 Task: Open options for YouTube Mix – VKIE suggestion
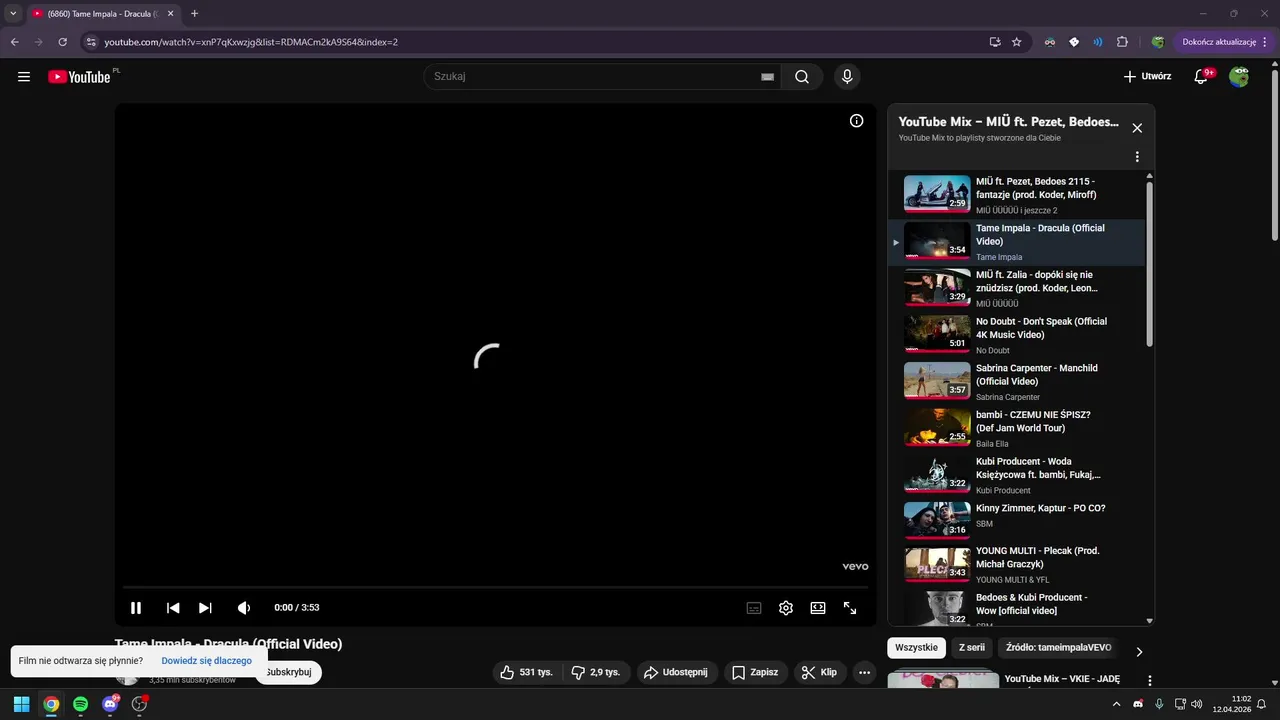point(1149,680)
